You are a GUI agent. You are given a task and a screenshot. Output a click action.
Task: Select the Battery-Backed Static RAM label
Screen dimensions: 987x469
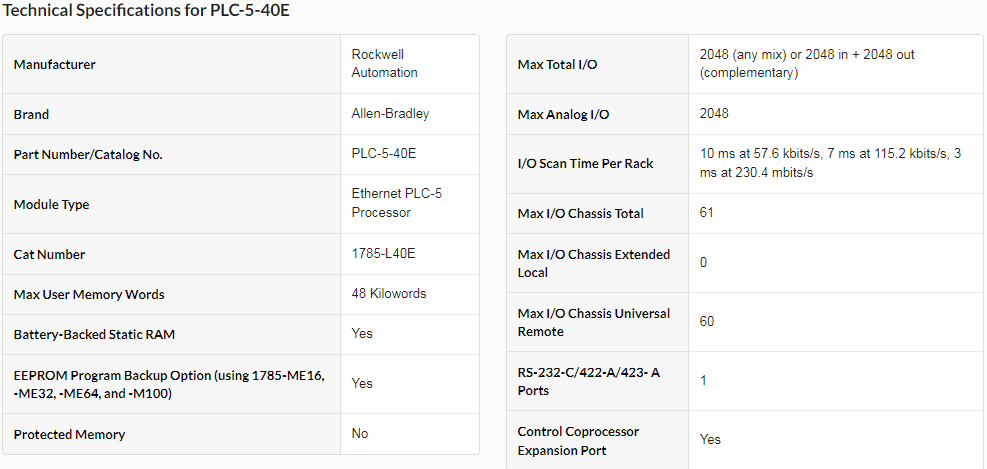(94, 335)
